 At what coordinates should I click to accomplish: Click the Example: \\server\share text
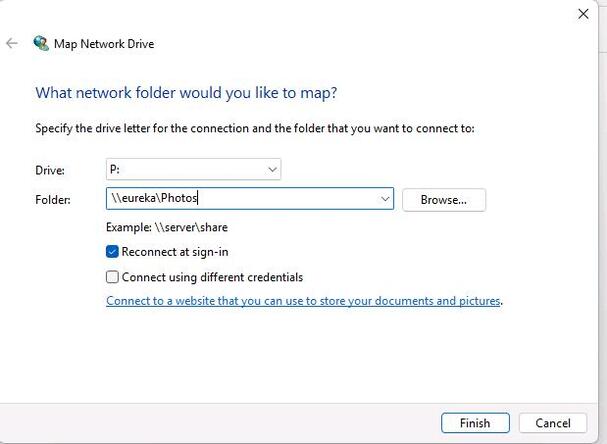pos(167,227)
